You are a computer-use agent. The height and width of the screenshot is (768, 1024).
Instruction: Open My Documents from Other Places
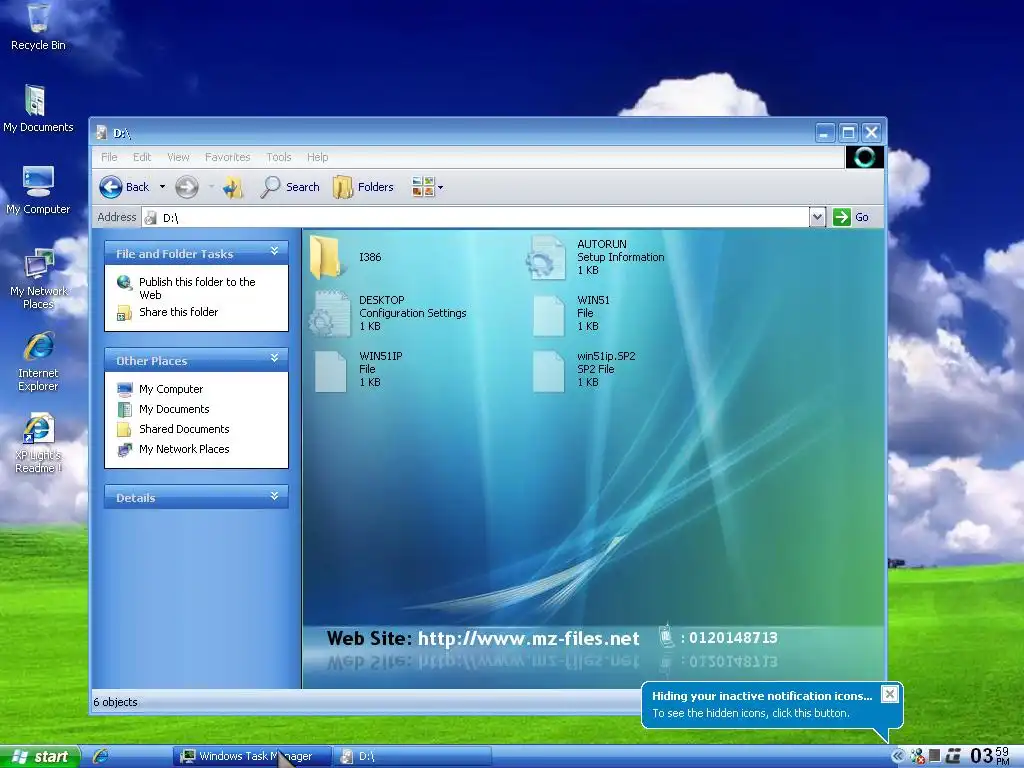pos(174,409)
